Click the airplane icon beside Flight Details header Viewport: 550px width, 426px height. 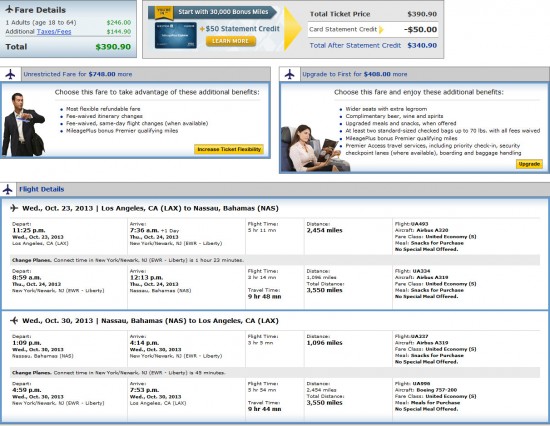(x=7, y=189)
